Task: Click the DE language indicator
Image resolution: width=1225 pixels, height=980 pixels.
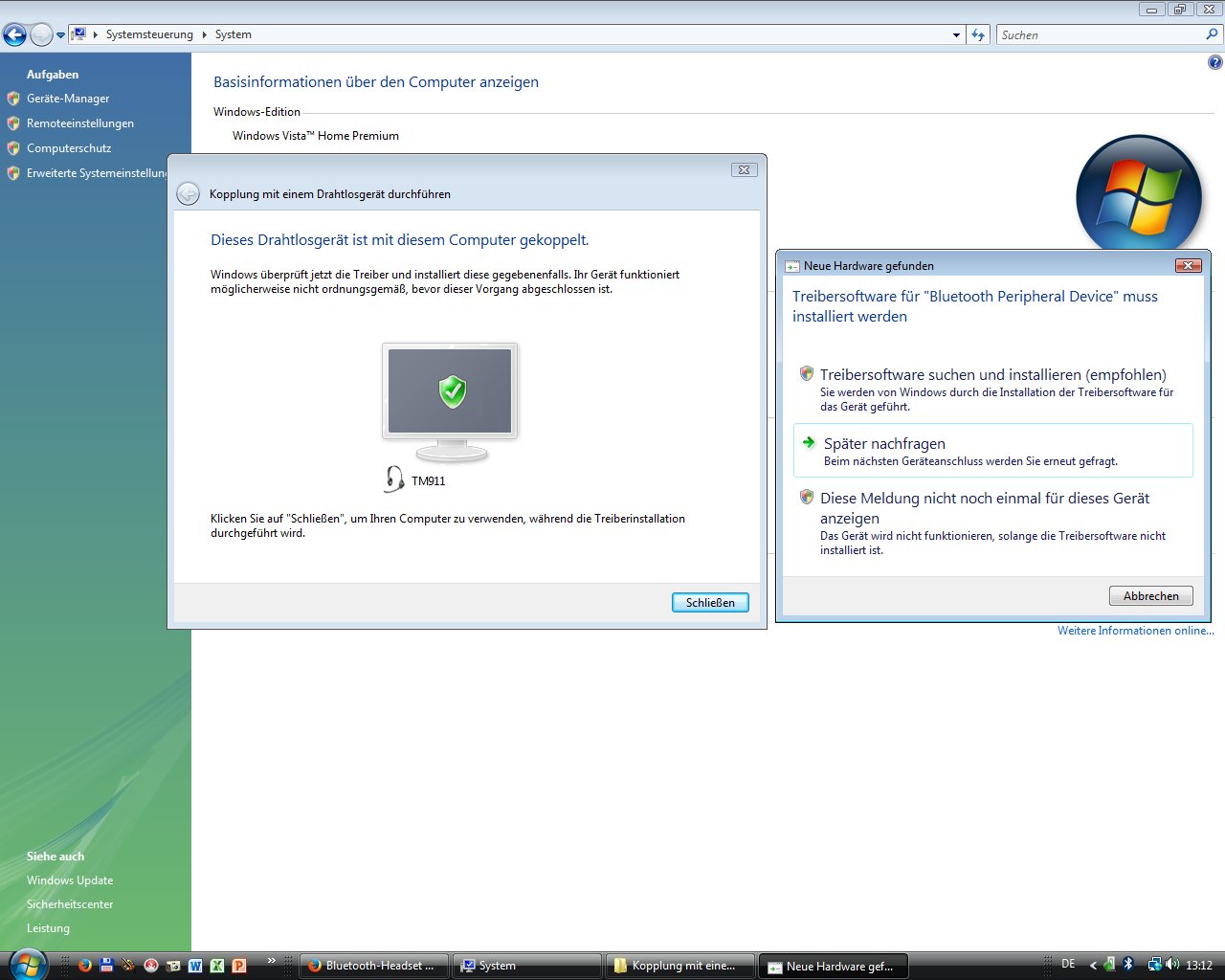Action: point(1069,964)
